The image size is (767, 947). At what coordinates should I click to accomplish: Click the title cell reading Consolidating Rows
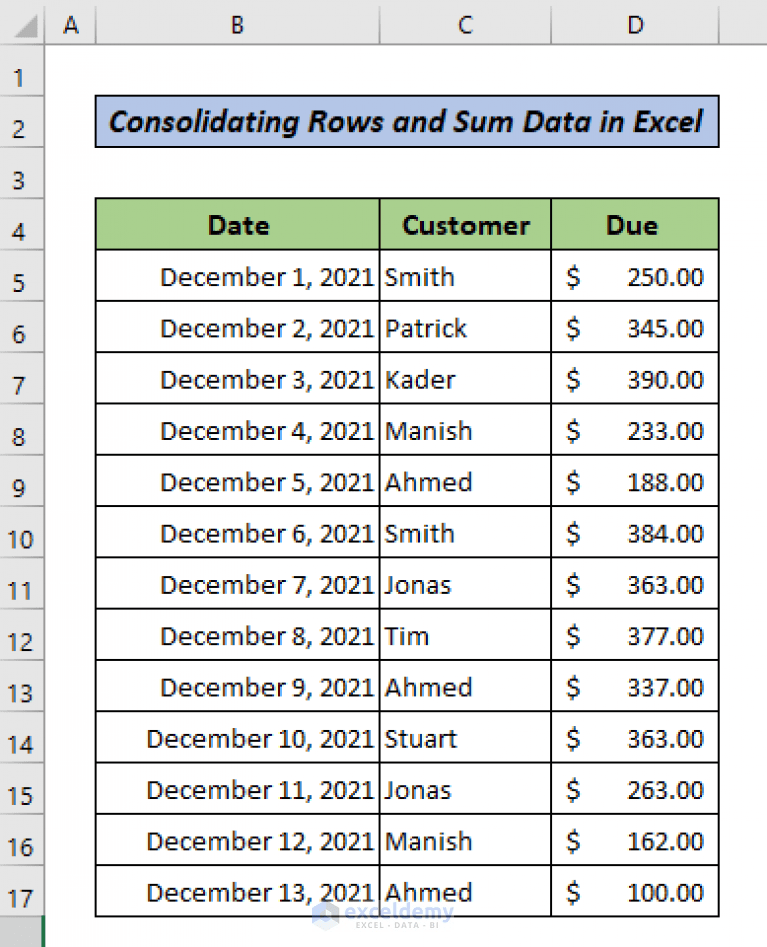click(x=406, y=122)
